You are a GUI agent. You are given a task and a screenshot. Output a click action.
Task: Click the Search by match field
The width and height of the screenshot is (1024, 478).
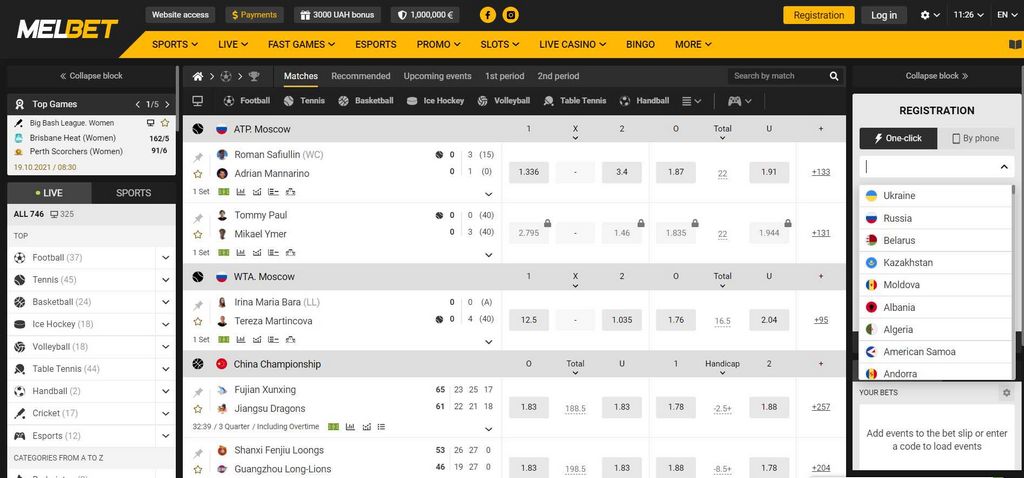pyautogui.click(x=776, y=76)
